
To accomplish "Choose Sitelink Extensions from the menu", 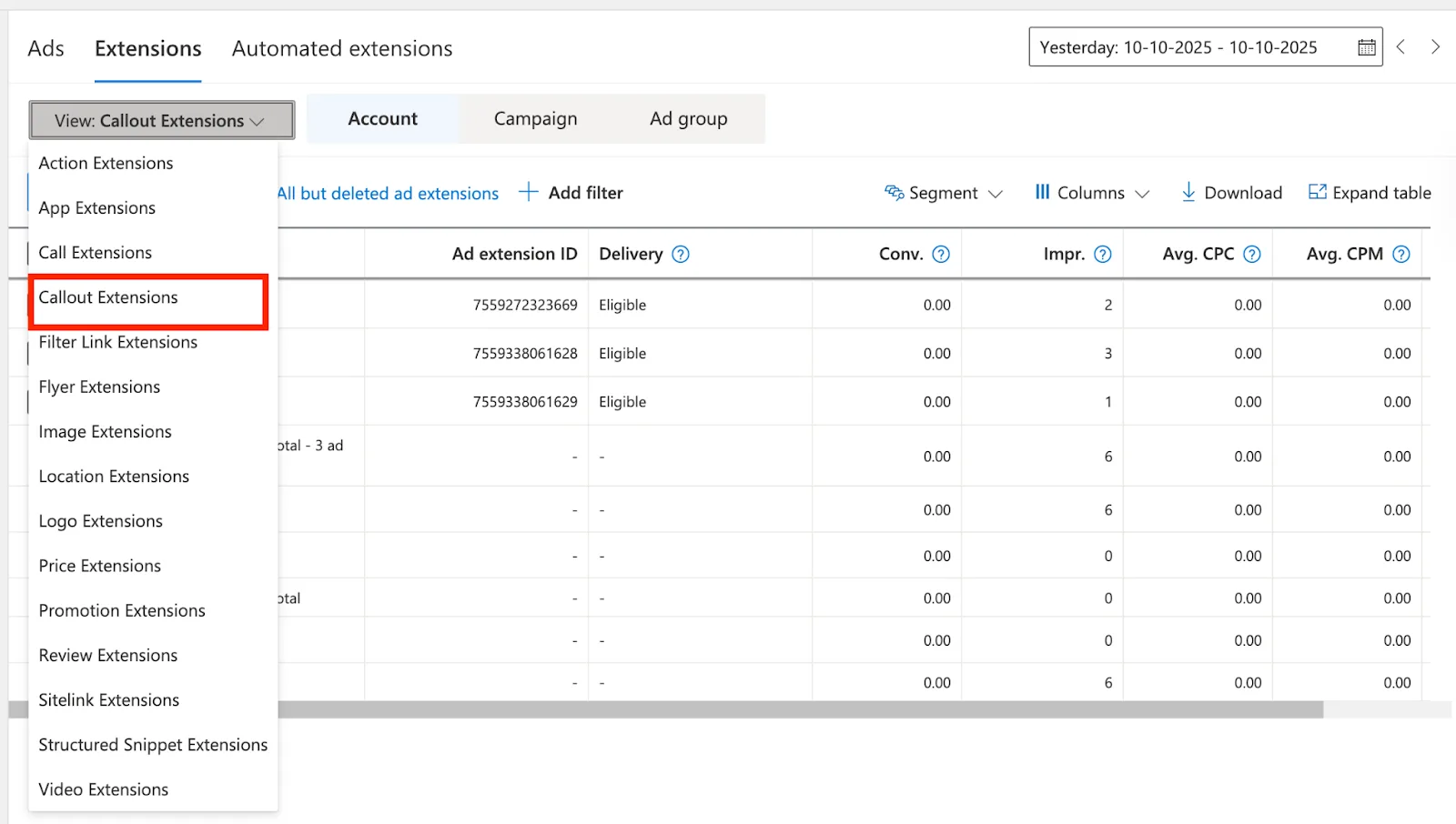I will (x=153, y=699).
